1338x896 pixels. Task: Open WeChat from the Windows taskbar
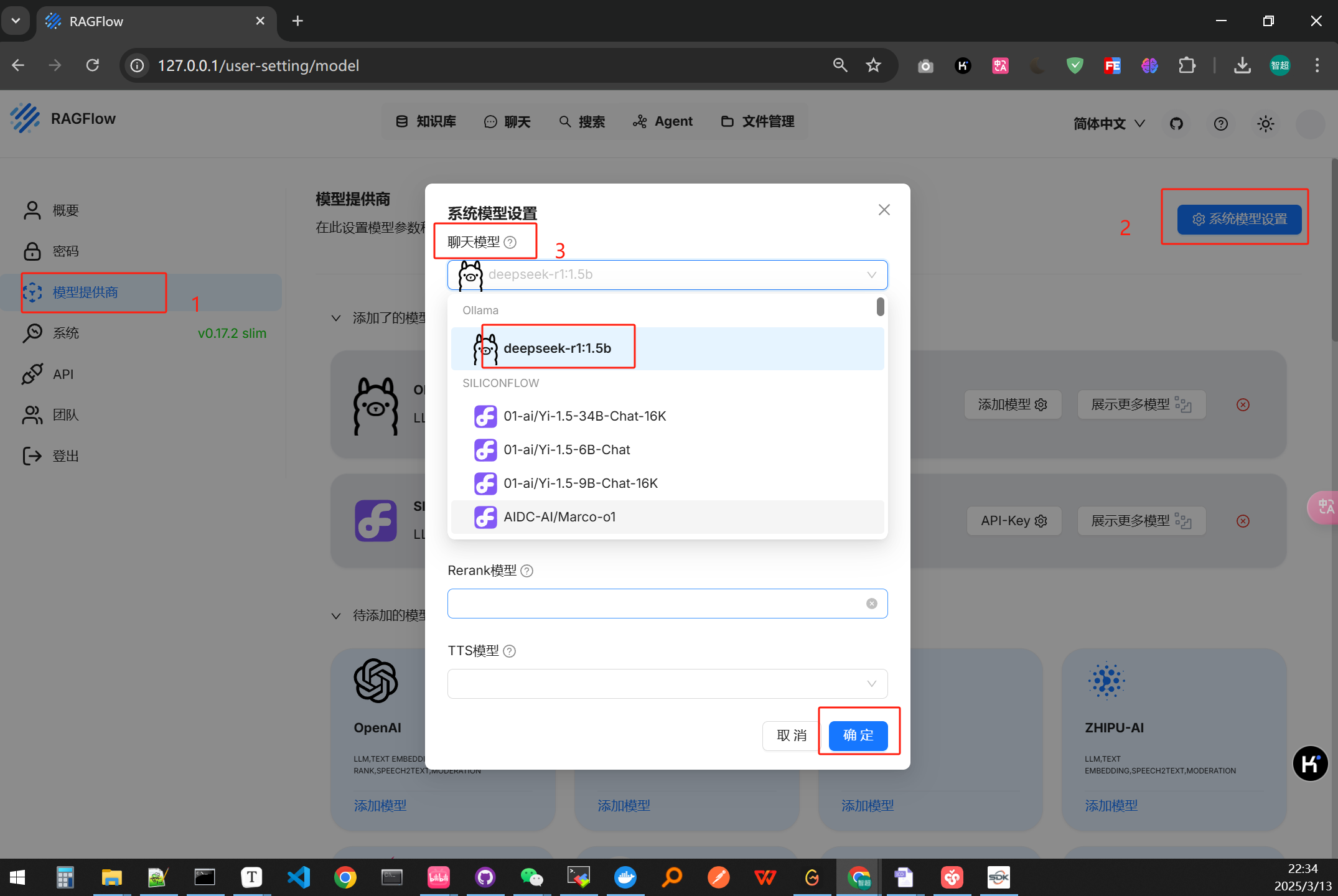[x=531, y=877]
